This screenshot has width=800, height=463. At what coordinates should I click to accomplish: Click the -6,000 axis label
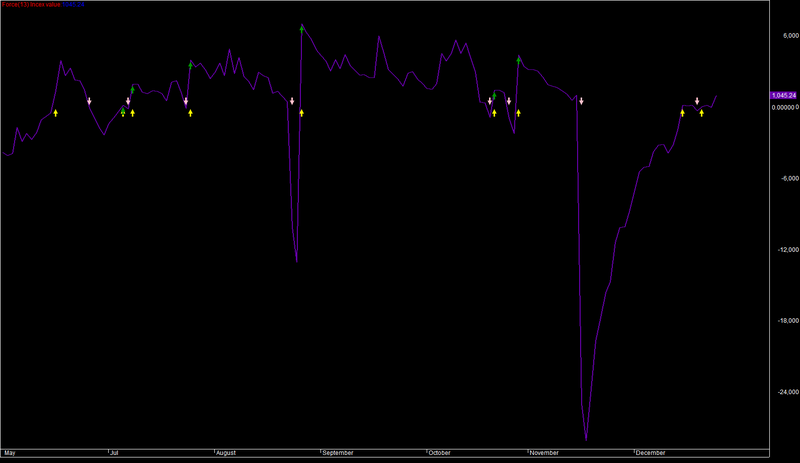[x=790, y=178]
